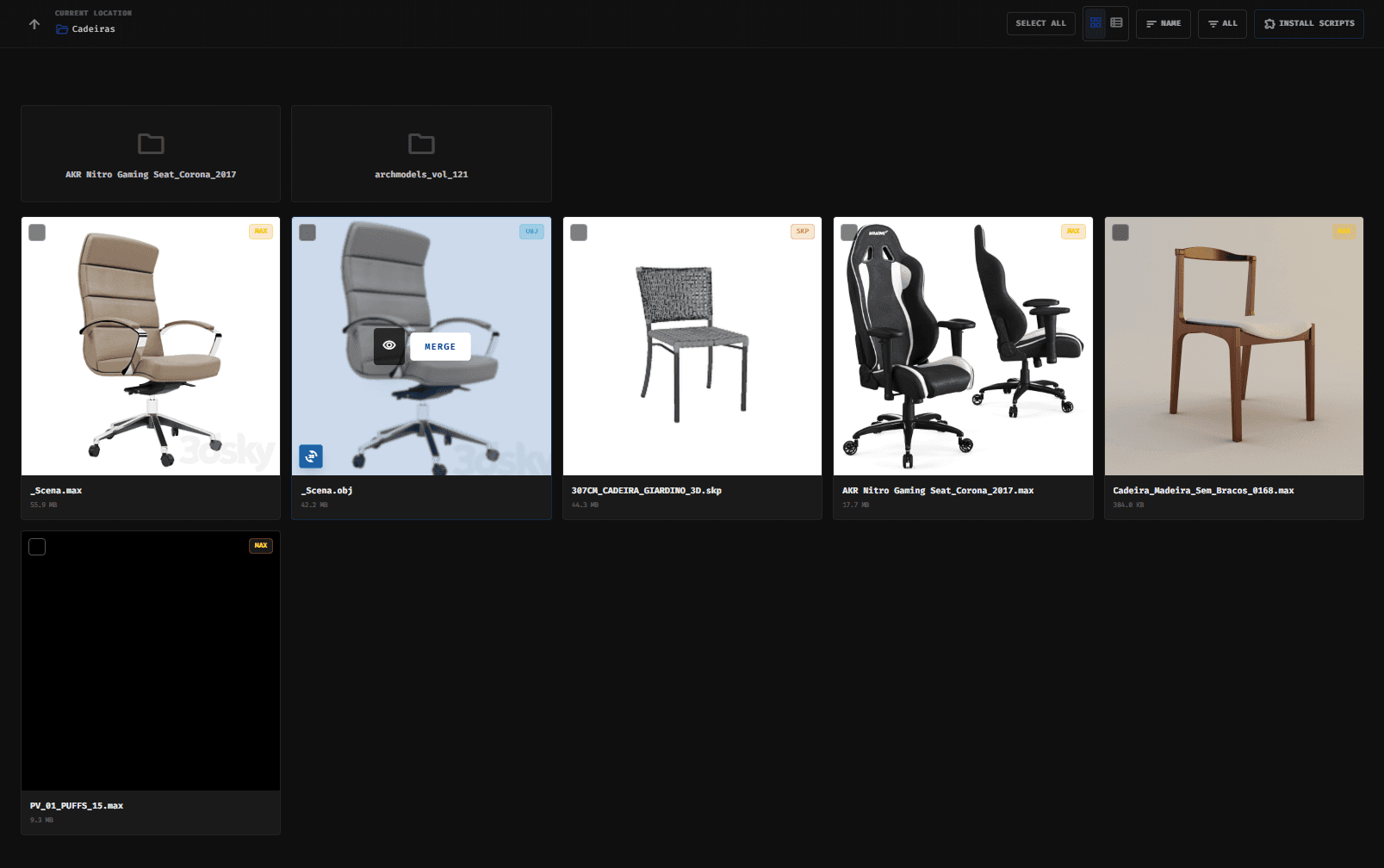Tick the _Scena.max checkbox
The height and width of the screenshot is (868, 1384).
click(37, 232)
